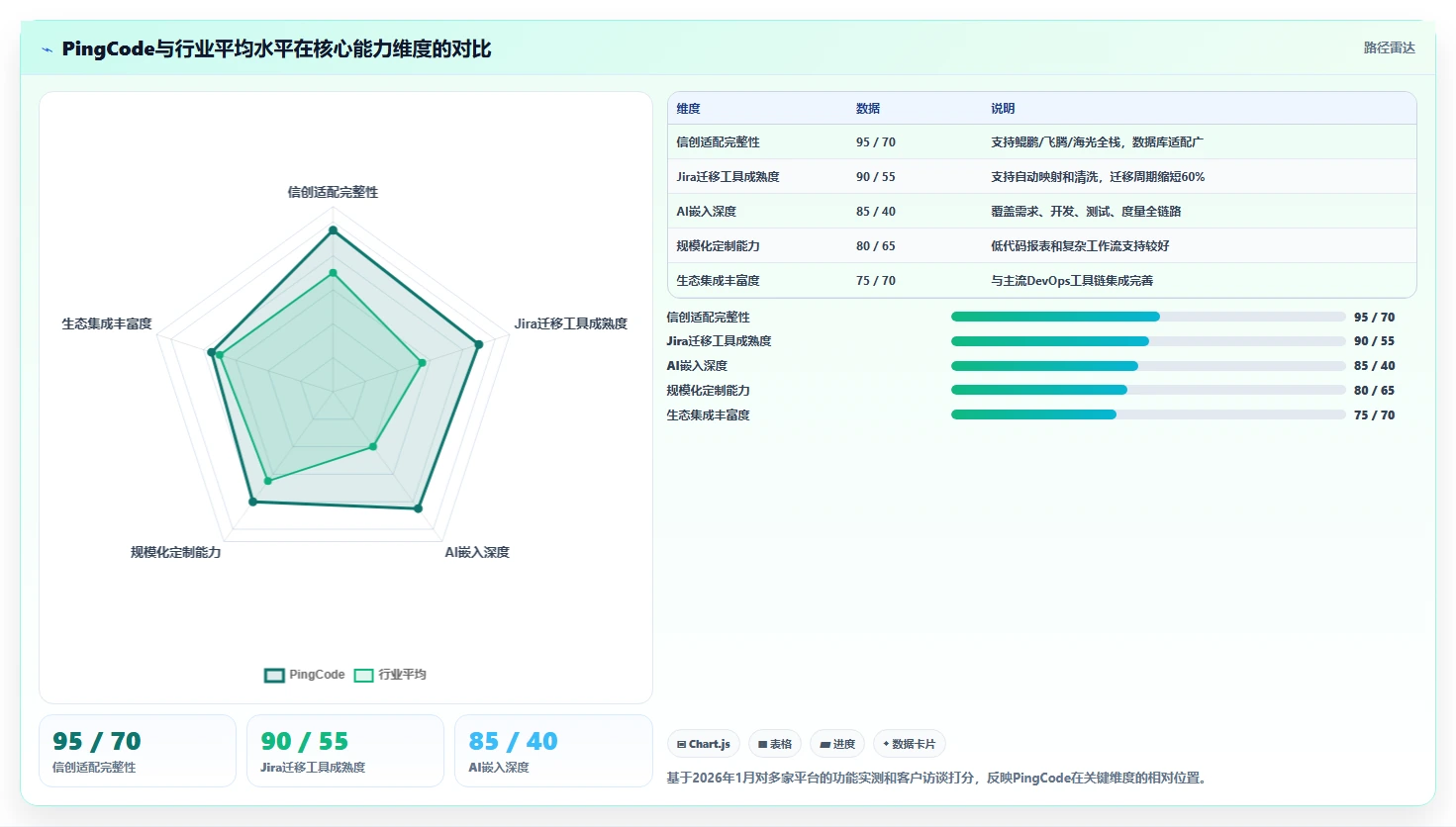Click radar axis label 信创适配完整性
The width and height of the screenshot is (1456, 827).
[x=333, y=192]
